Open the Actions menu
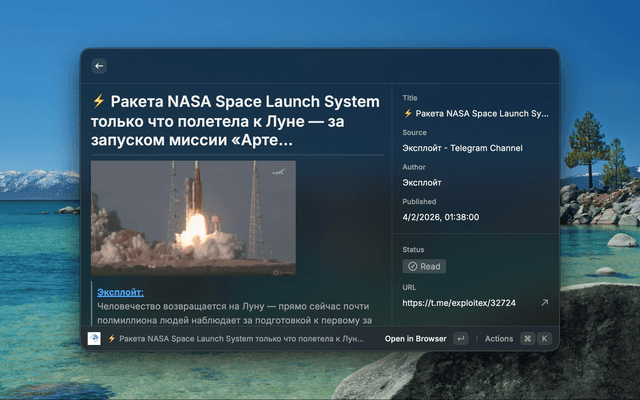This screenshot has height=400, width=640. pos(498,339)
